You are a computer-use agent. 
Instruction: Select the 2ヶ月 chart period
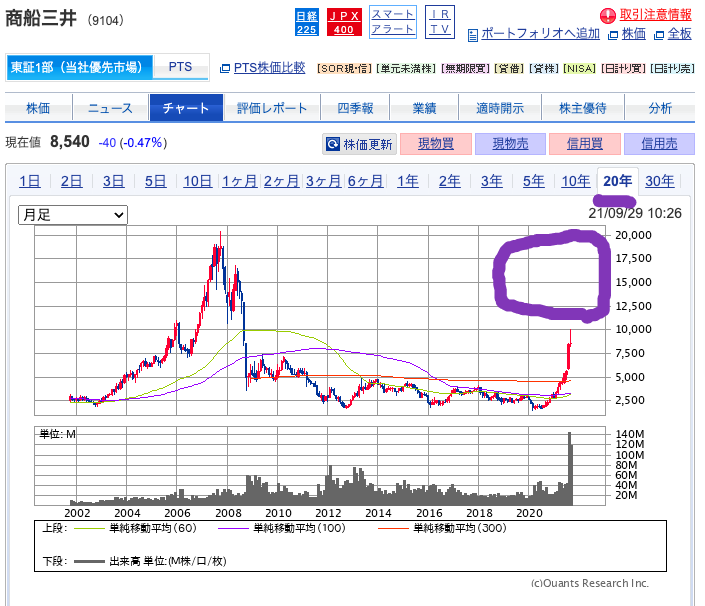[281, 182]
